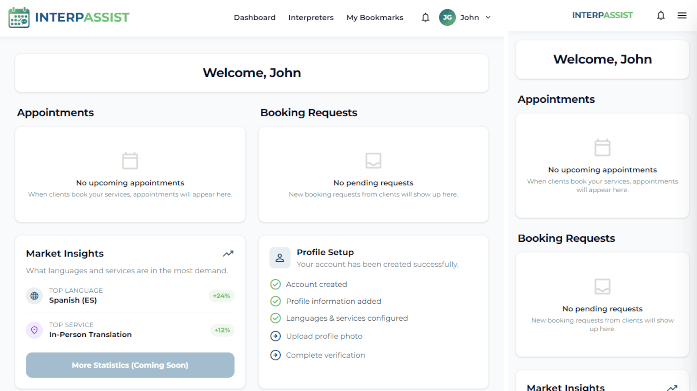
Task: Open the Dashboard menu item
Action: [255, 17]
